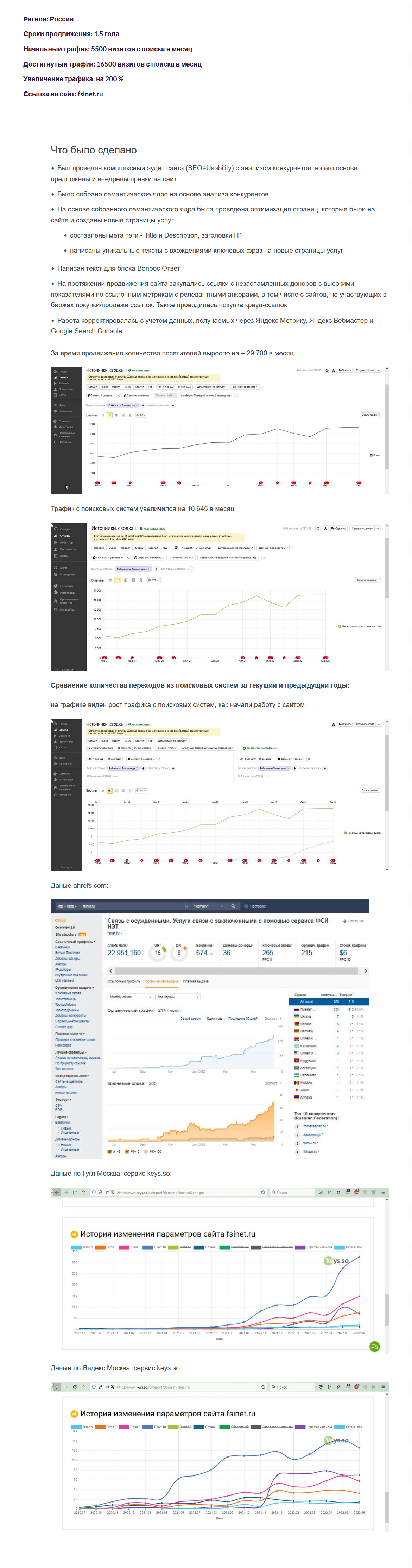Open hamburger menu in Google keys.so browser screenshot

(383, 1193)
